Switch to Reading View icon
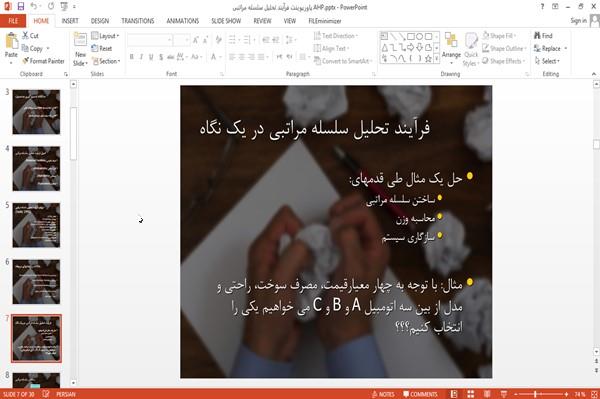 [487, 394]
